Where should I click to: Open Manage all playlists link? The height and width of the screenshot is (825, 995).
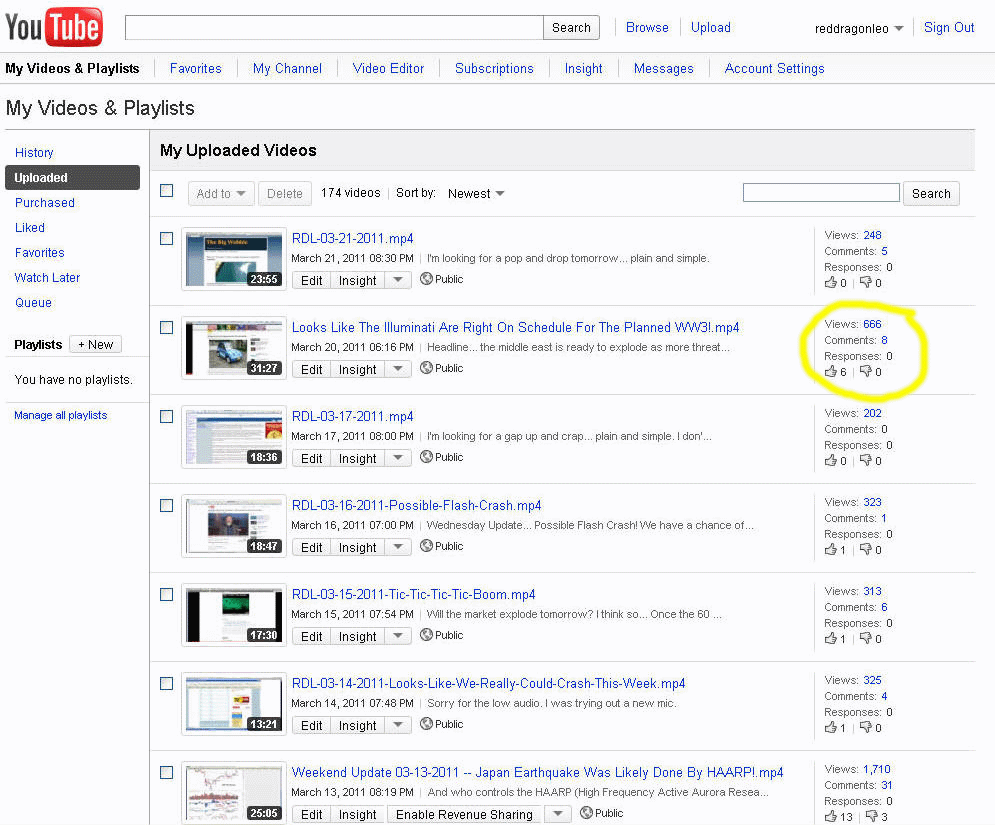click(61, 415)
